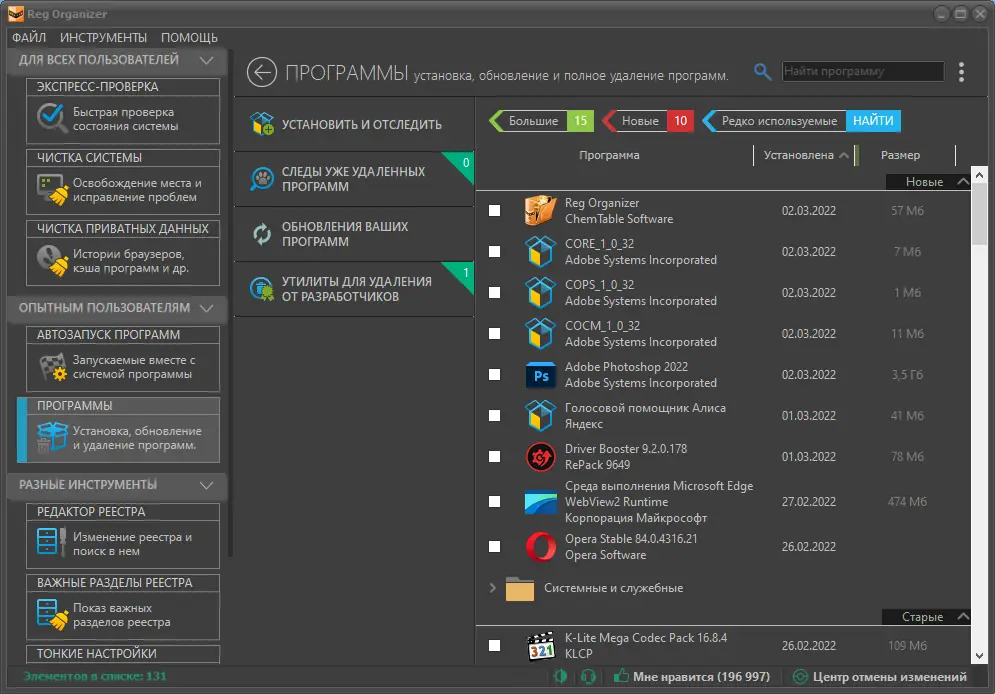Tick the checkbox for Adobe Photoshop 2022
Viewport: 995px width, 694px height.
tap(494, 375)
